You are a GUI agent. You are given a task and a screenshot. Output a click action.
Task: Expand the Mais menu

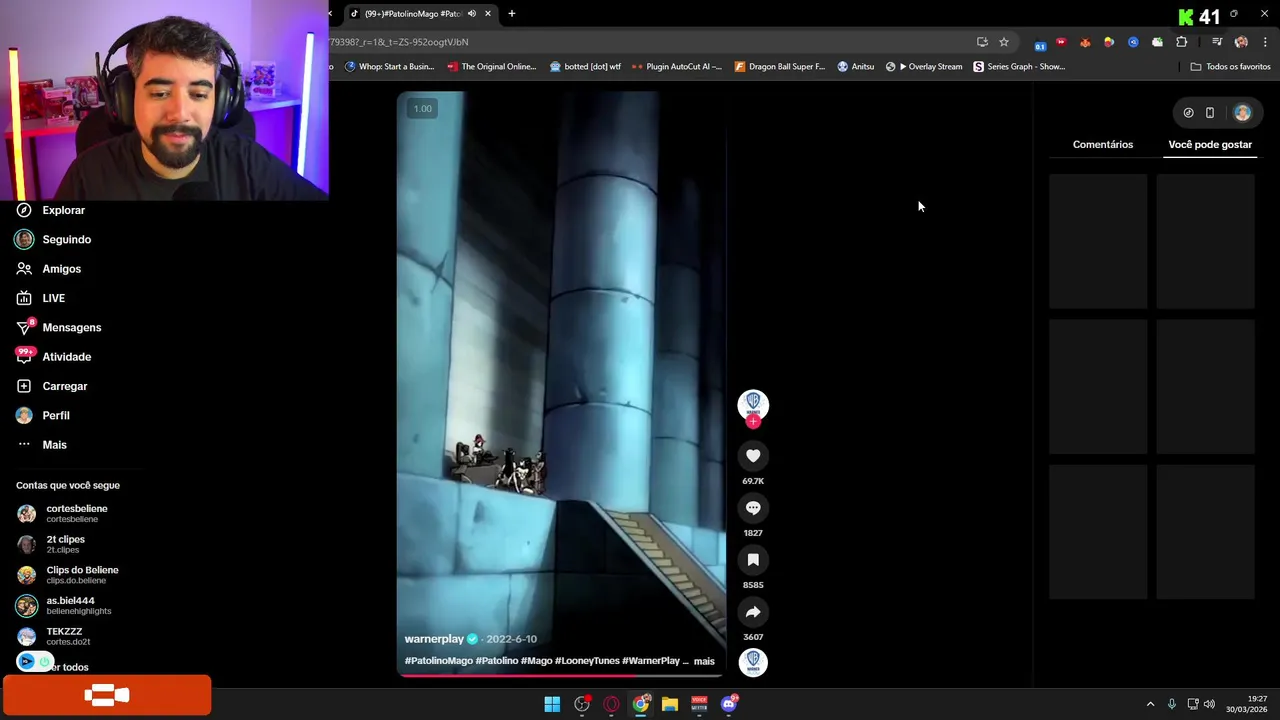tap(41, 445)
